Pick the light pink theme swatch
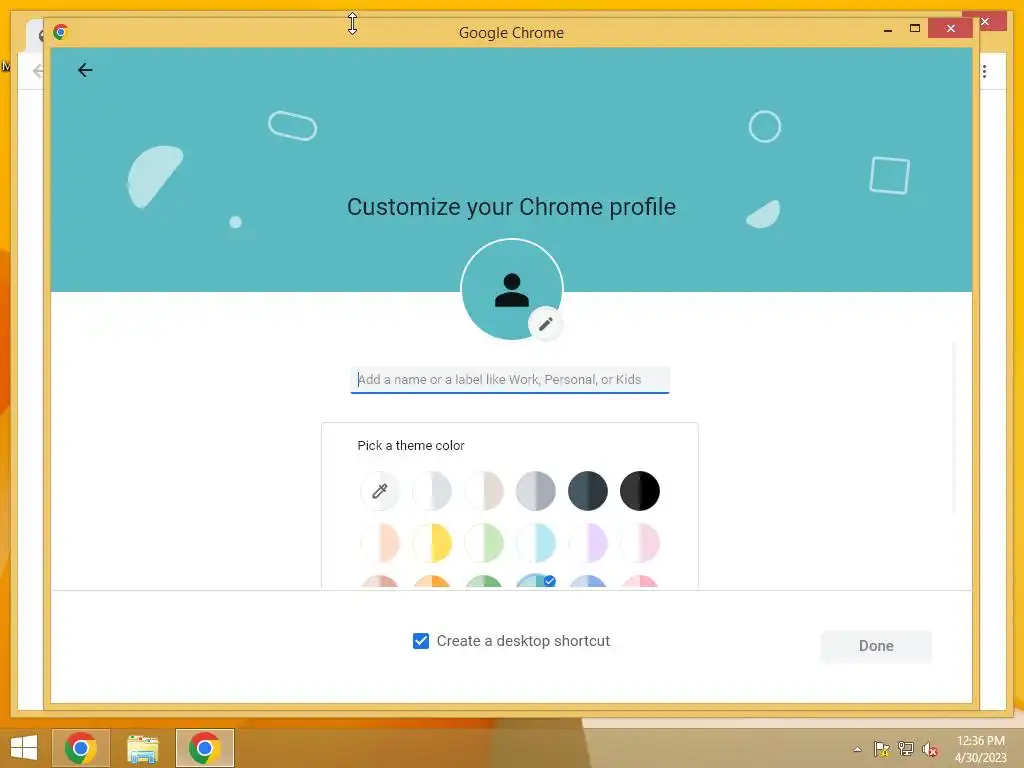Screen dimensions: 1024x768 pos(640,543)
